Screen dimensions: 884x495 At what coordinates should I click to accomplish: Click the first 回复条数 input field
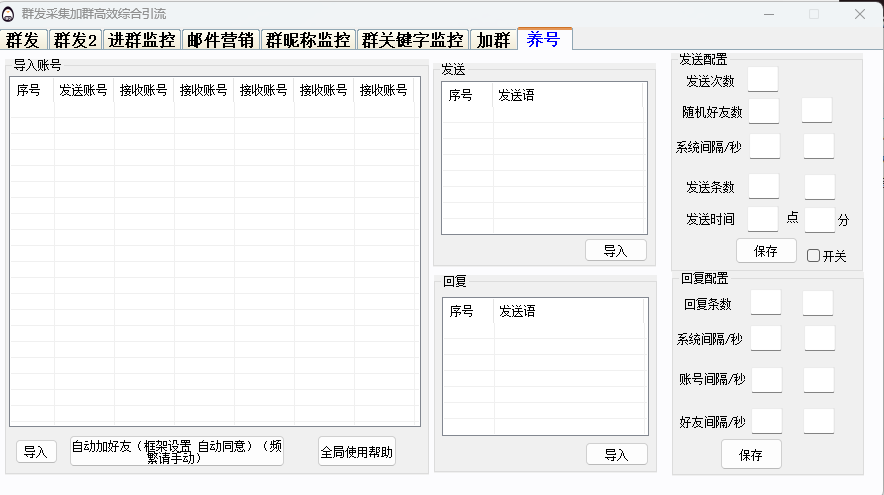click(x=766, y=304)
